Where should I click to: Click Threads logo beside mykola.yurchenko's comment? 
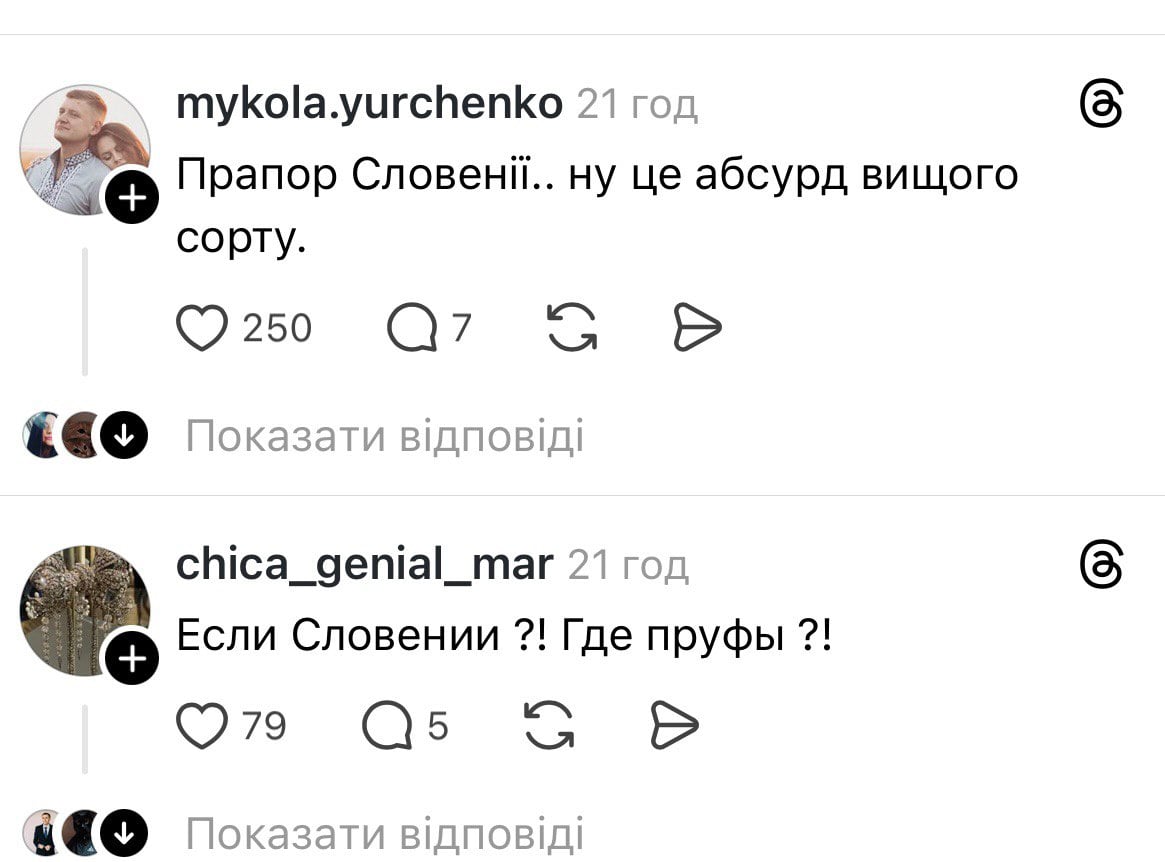tap(1103, 104)
